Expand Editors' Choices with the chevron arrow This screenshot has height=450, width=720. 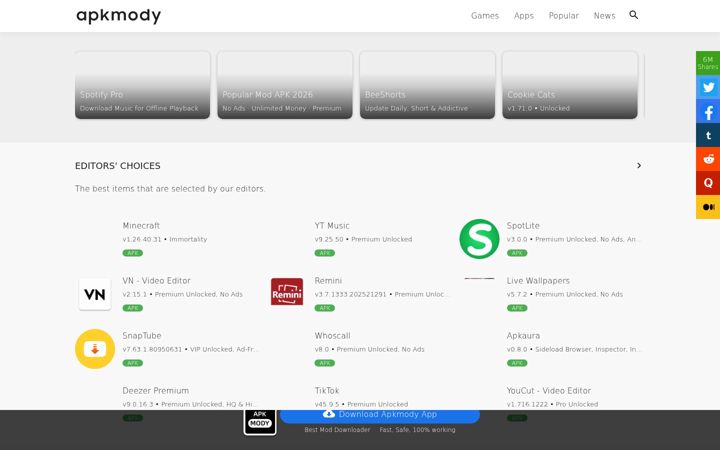pos(639,165)
